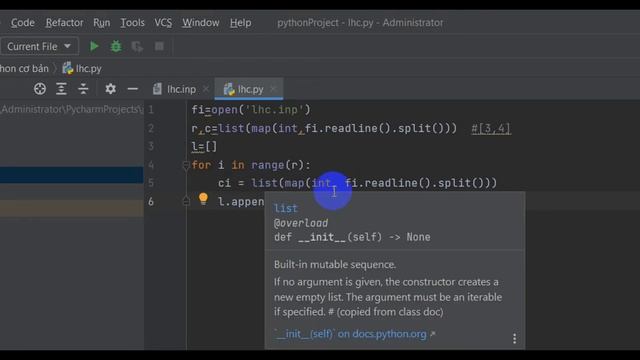Viewport: 640px width, 360px height.
Task: Open the Help menu
Action: point(240,22)
